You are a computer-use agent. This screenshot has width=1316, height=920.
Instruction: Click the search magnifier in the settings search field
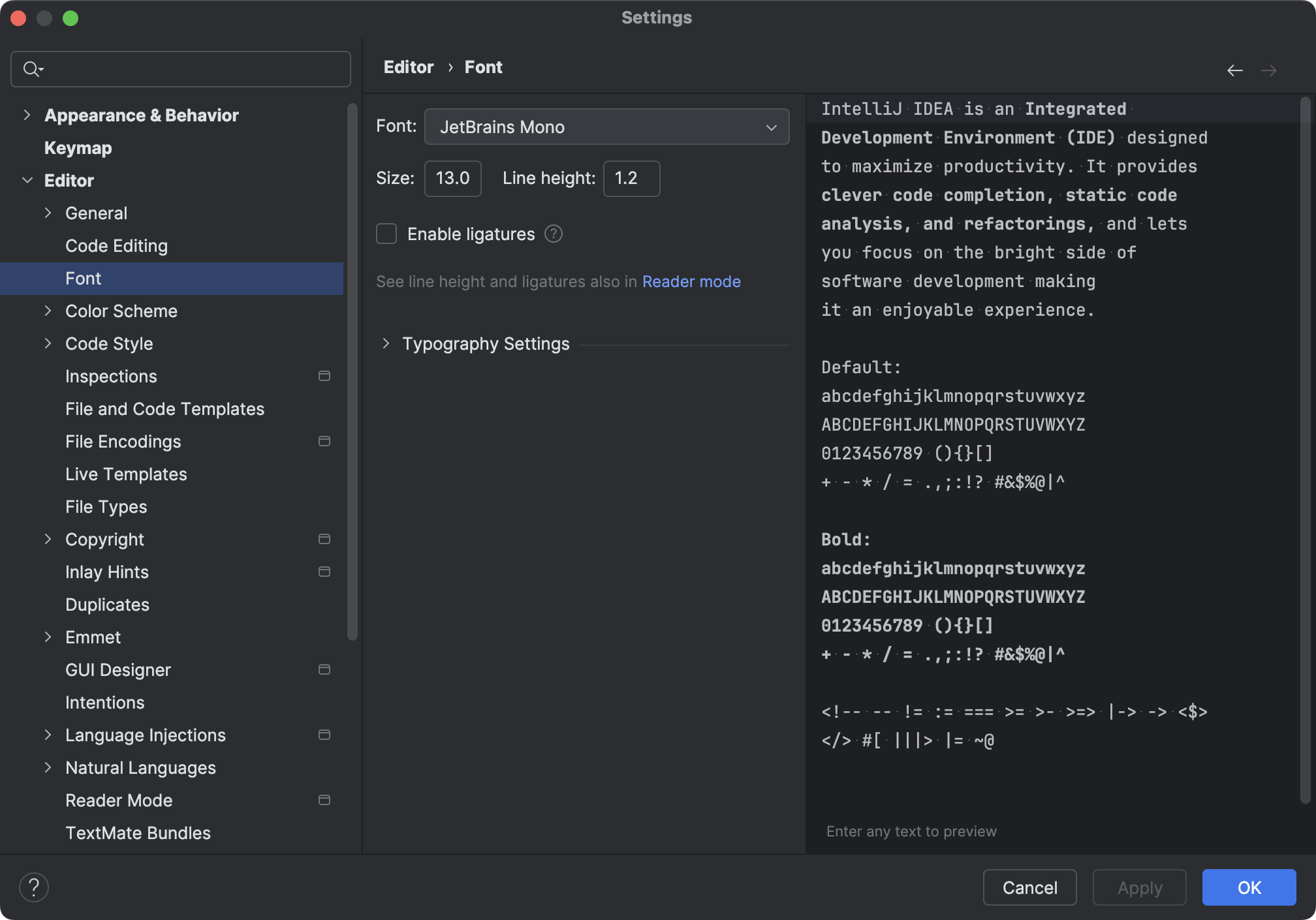[31, 69]
